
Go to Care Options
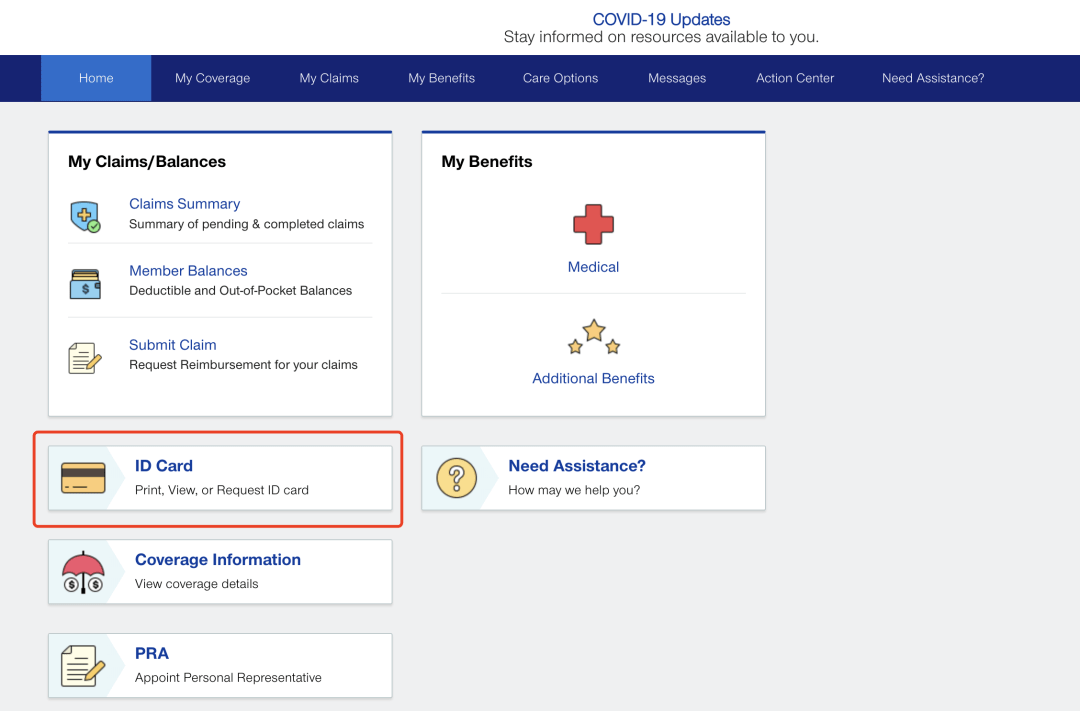[x=560, y=77]
